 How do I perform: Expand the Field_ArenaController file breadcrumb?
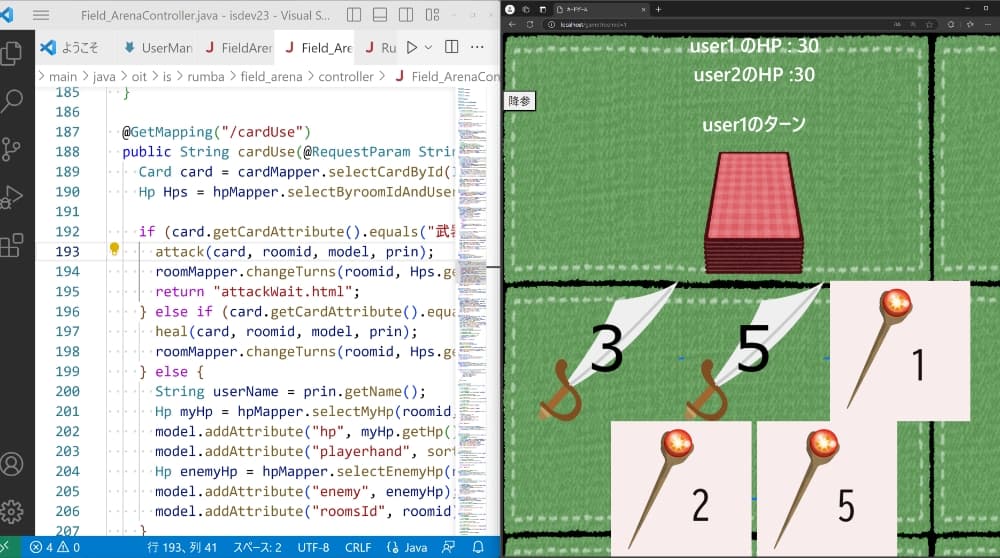[x=446, y=77]
